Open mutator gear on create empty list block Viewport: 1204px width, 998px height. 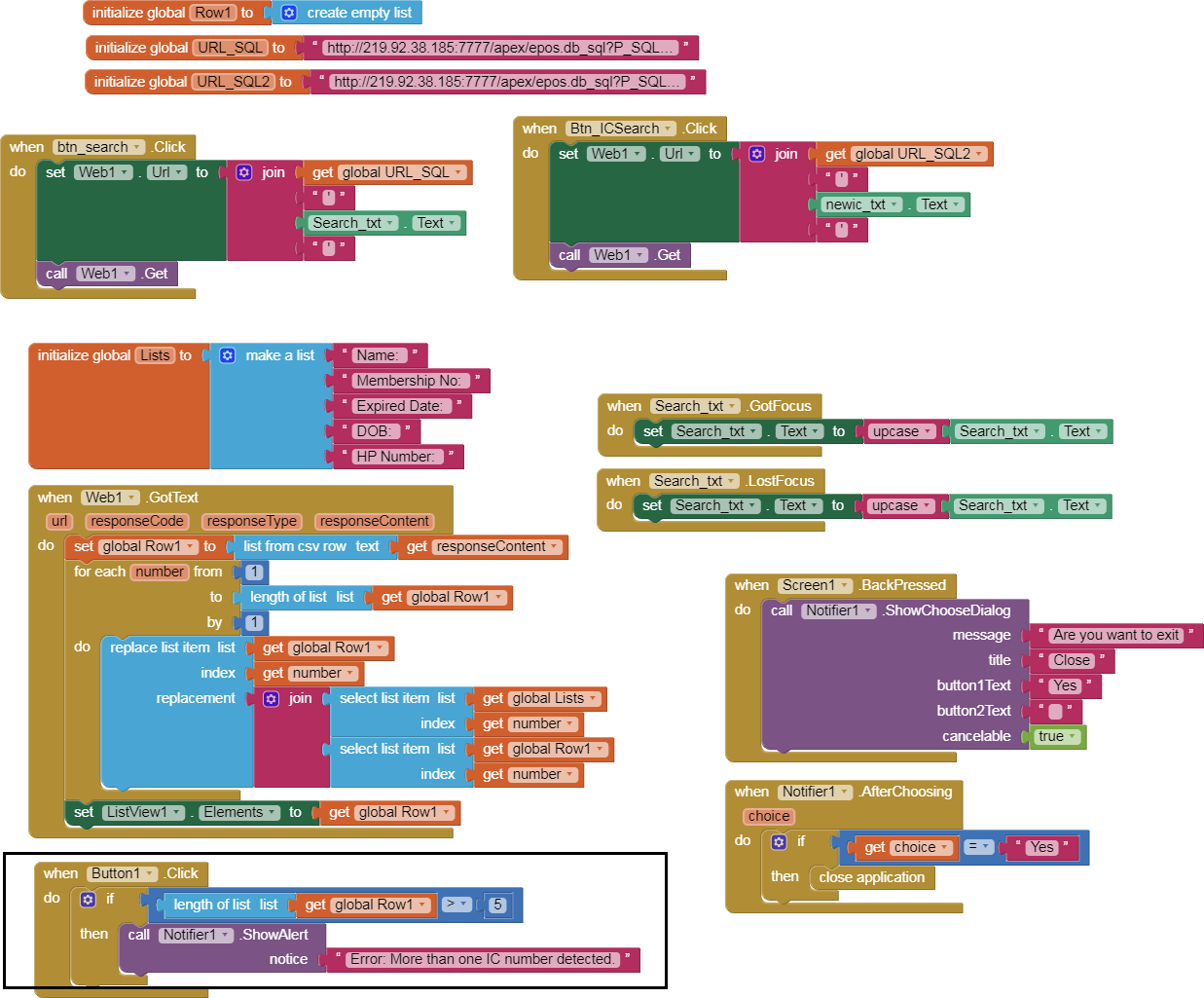(289, 13)
